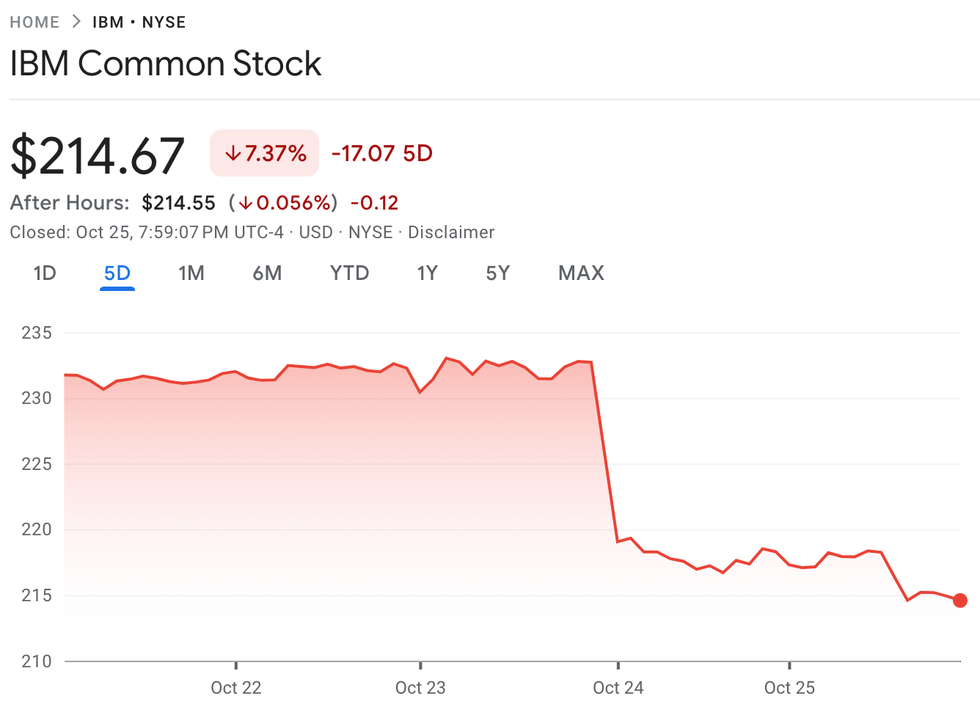
Task: Open the 5Y chart range
Action: coord(497,273)
